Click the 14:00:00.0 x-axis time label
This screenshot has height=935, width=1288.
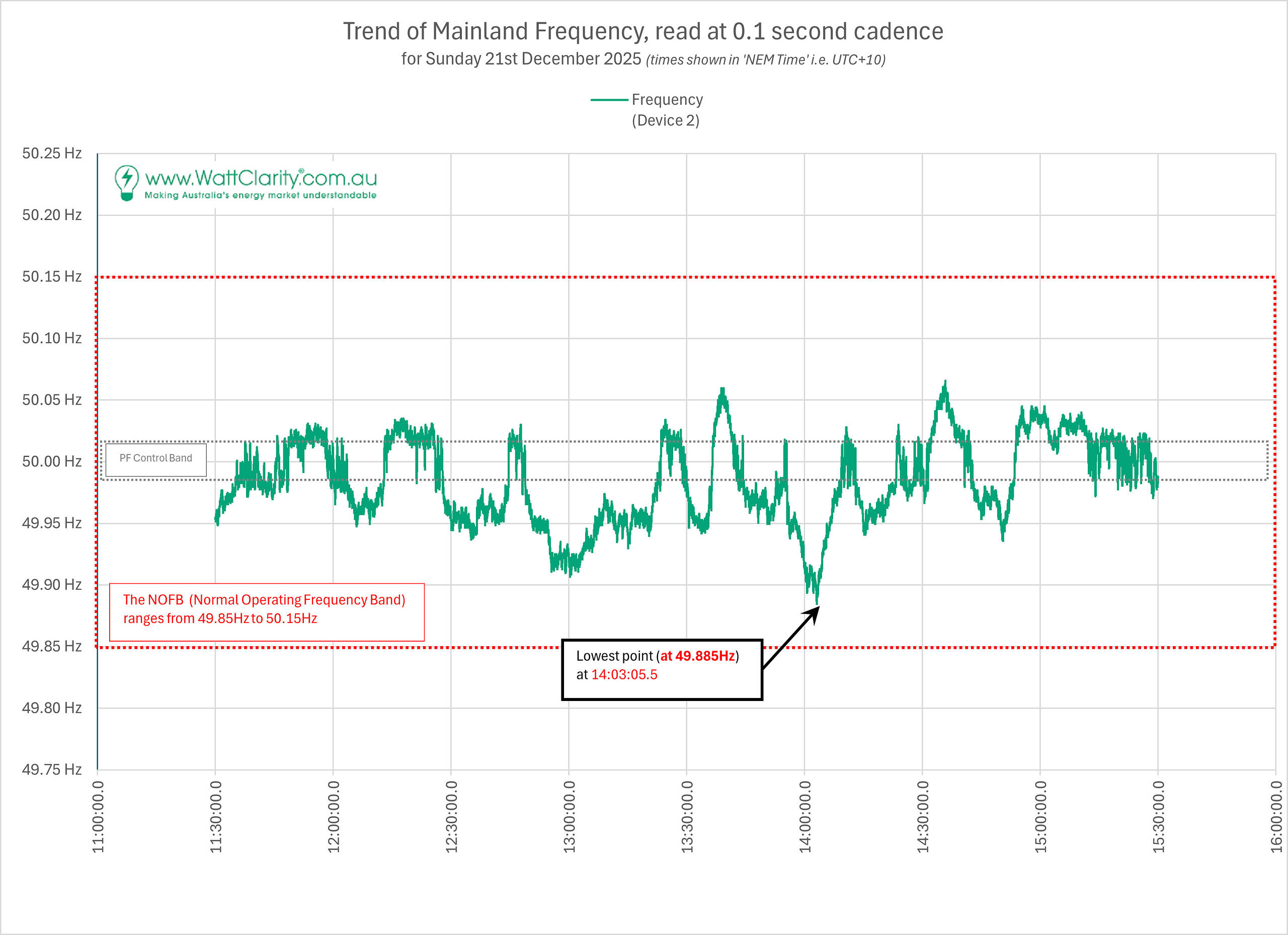[x=804, y=816]
